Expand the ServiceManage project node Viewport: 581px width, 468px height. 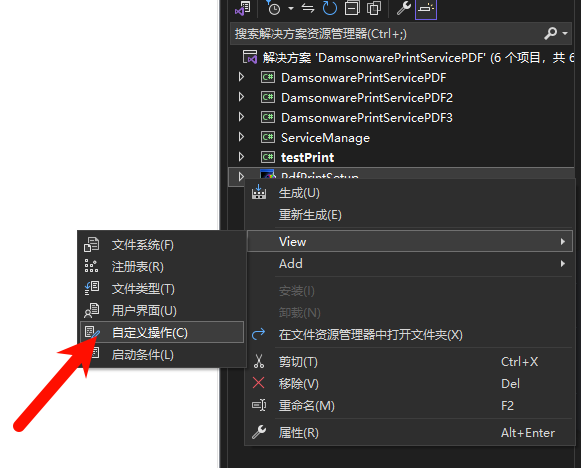(x=241, y=137)
